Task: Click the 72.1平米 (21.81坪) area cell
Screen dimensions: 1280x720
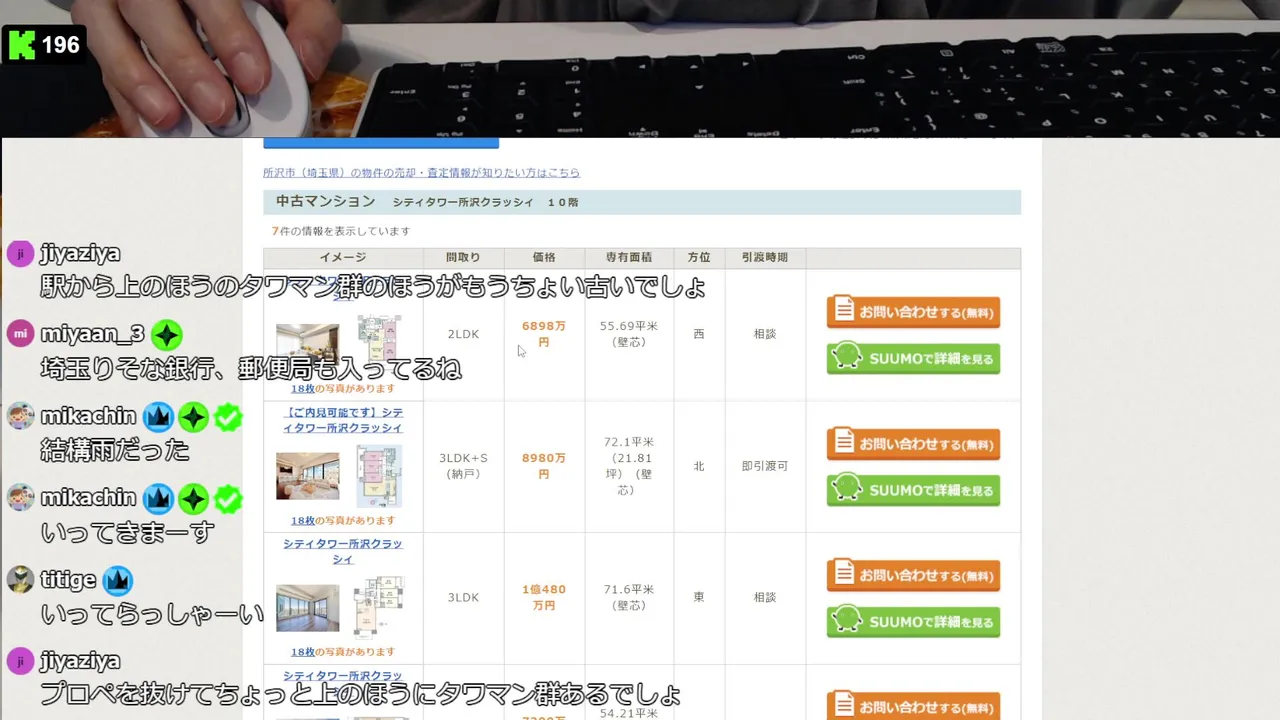Action: [629, 466]
